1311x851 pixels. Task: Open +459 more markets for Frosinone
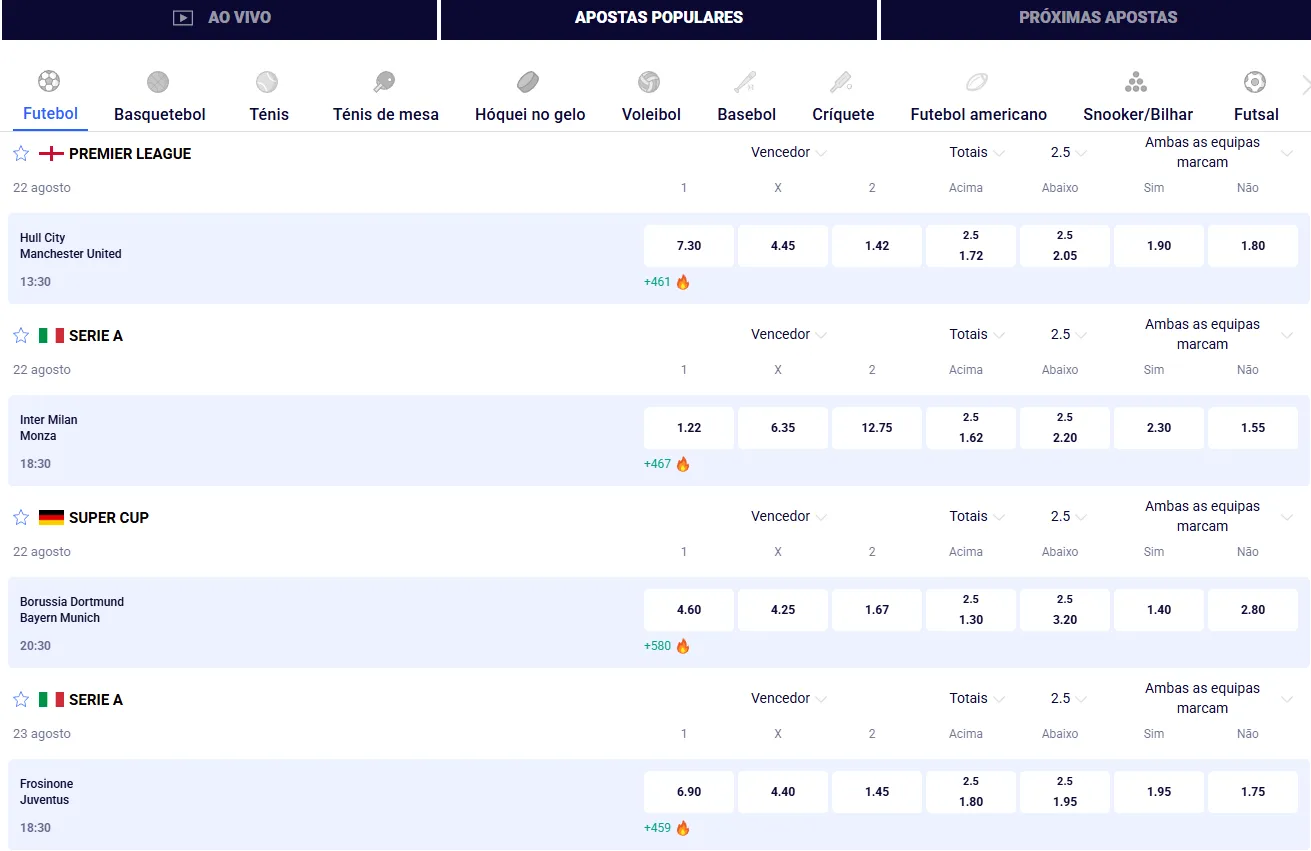657,828
